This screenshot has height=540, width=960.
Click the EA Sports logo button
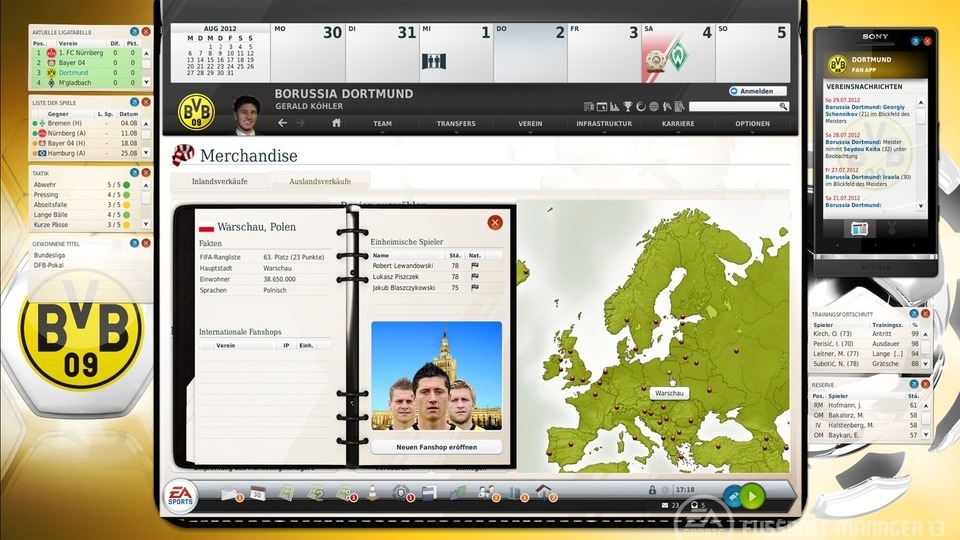(x=181, y=495)
